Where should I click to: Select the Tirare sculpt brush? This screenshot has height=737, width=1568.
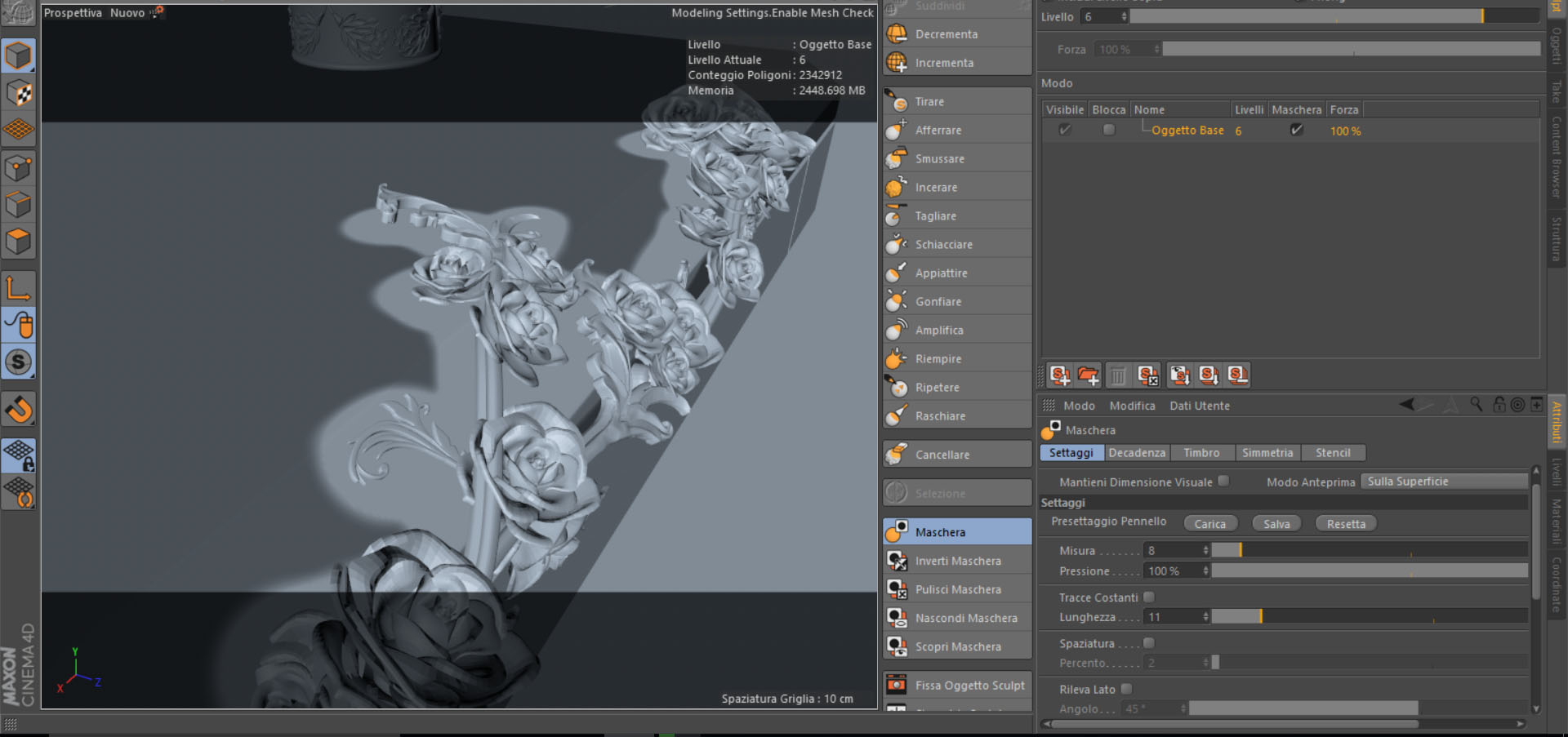(x=957, y=102)
